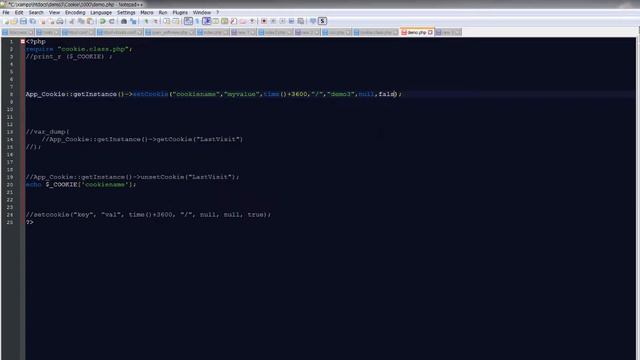Screen dimensions: 640x360
Task: Toggle synchronized horizontal scrolling icon
Action: pos(176,21)
